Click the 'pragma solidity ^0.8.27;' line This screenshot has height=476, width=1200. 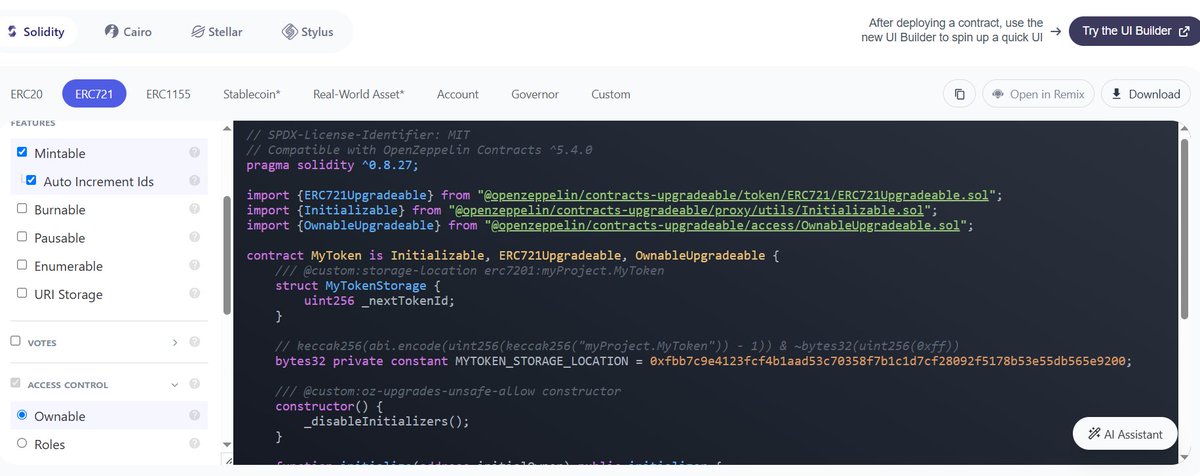[x=330, y=164]
